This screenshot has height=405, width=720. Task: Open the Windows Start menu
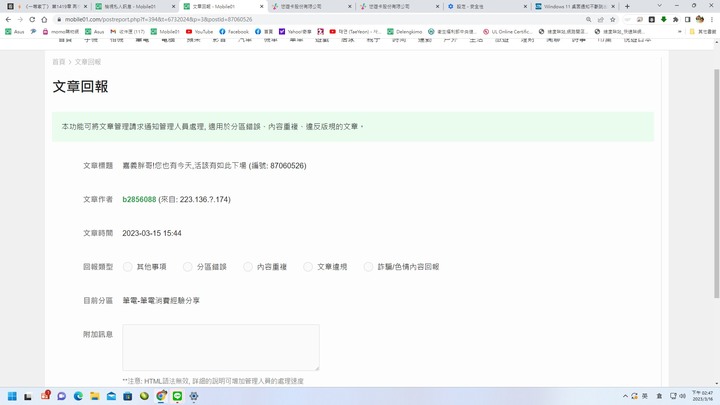(x=12, y=396)
